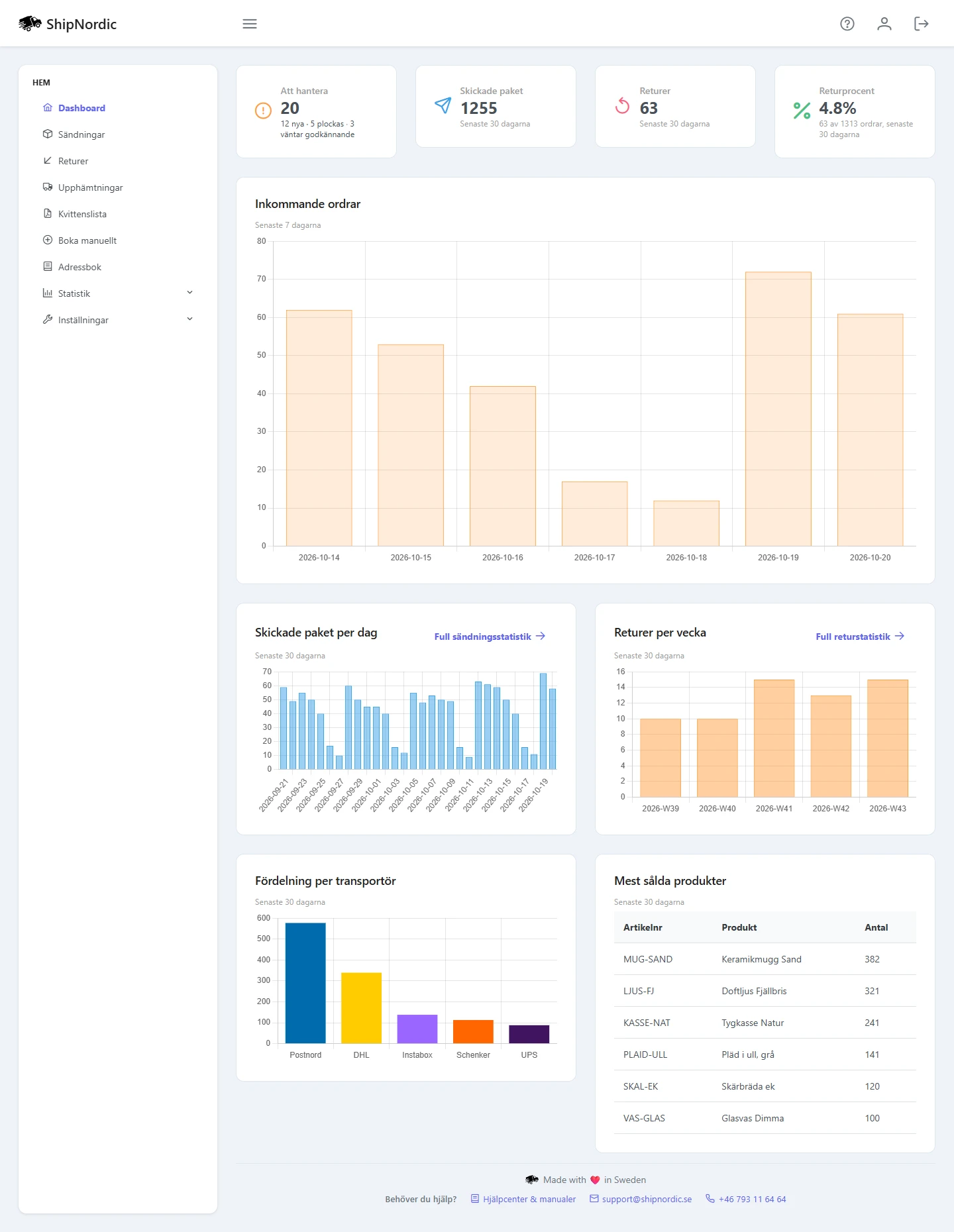The width and height of the screenshot is (954, 1232).
Task: Open Returer in the sidebar
Action: click(x=73, y=161)
